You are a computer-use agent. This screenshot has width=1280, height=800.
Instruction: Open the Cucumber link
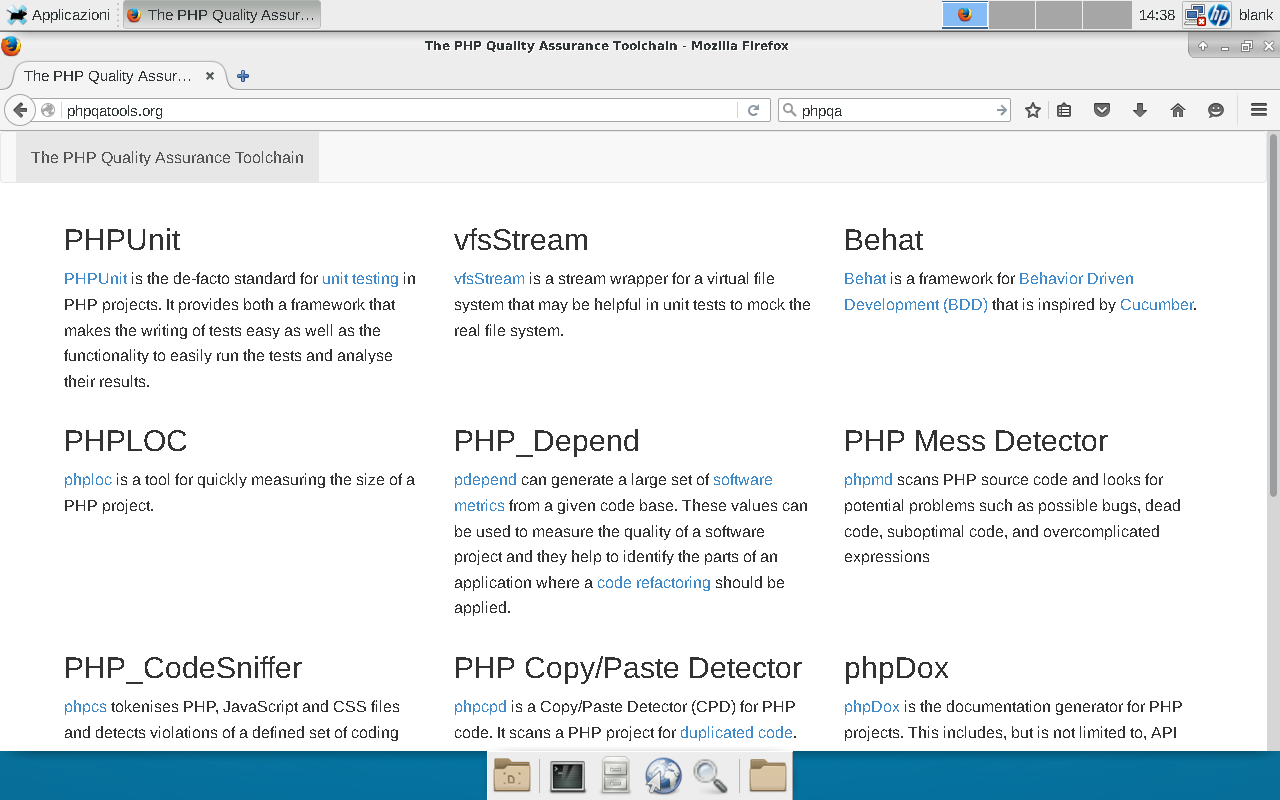point(1157,304)
